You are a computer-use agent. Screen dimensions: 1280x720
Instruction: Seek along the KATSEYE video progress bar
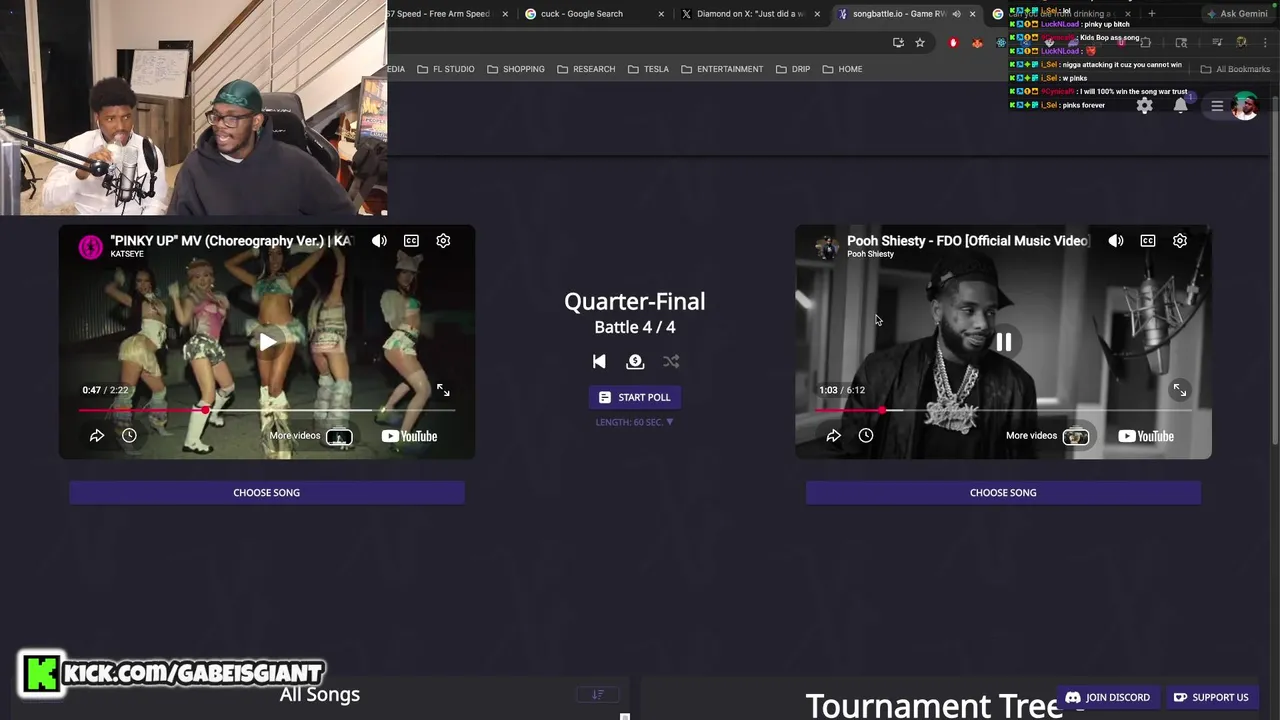pos(267,410)
